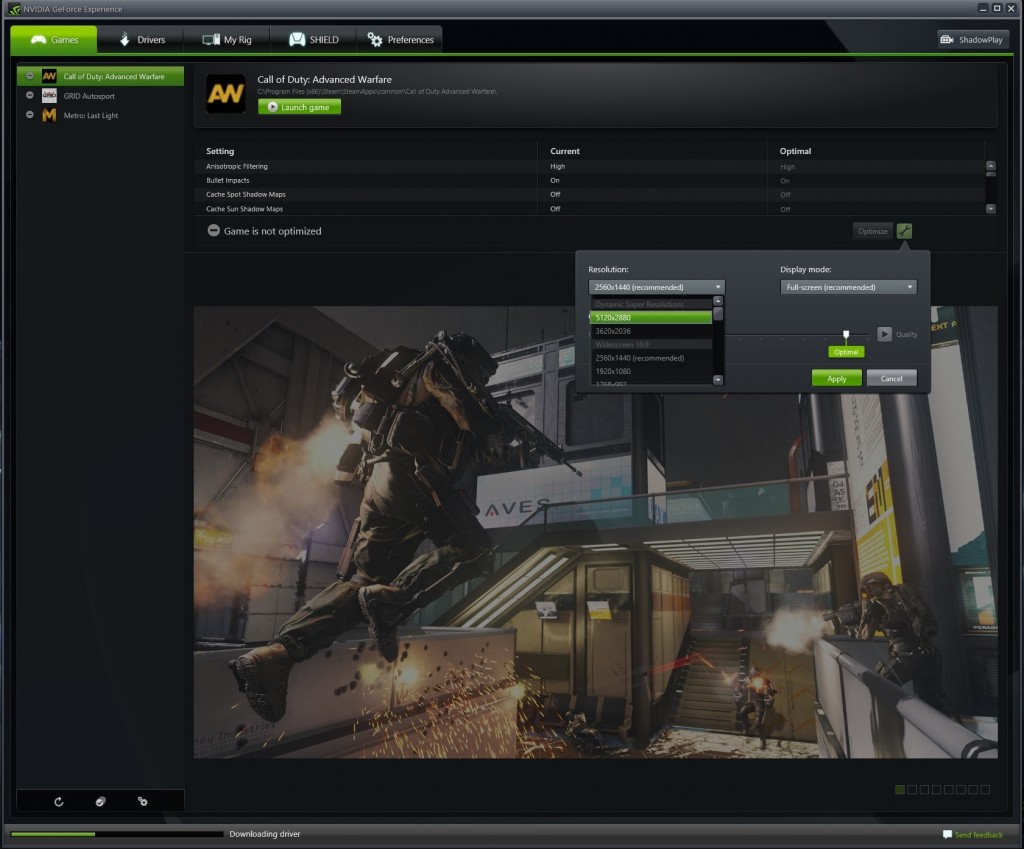
Task: Choose 1920x1080 from the resolution list
Action: [651, 371]
